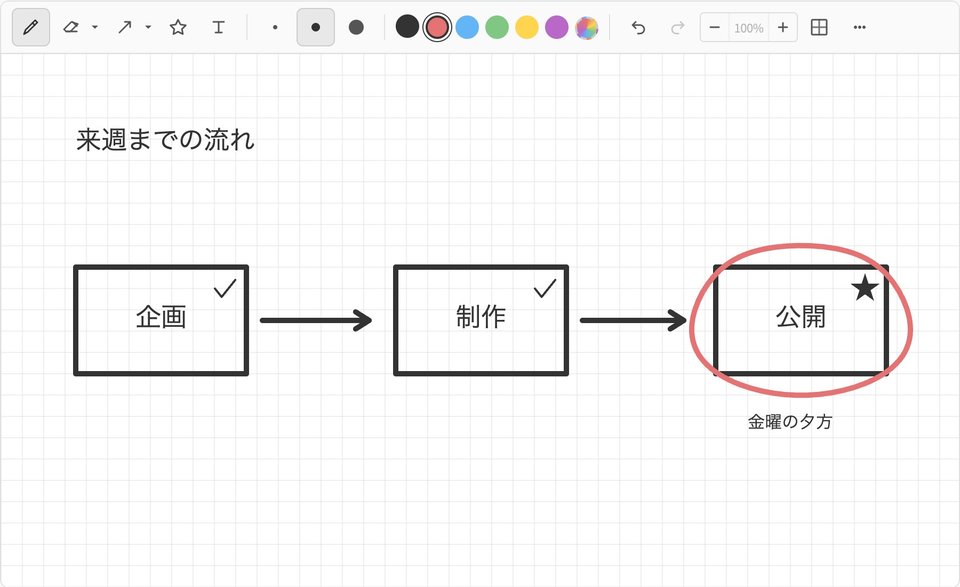Zoom out with the minus button
The width and height of the screenshot is (960, 587).
(x=714, y=28)
